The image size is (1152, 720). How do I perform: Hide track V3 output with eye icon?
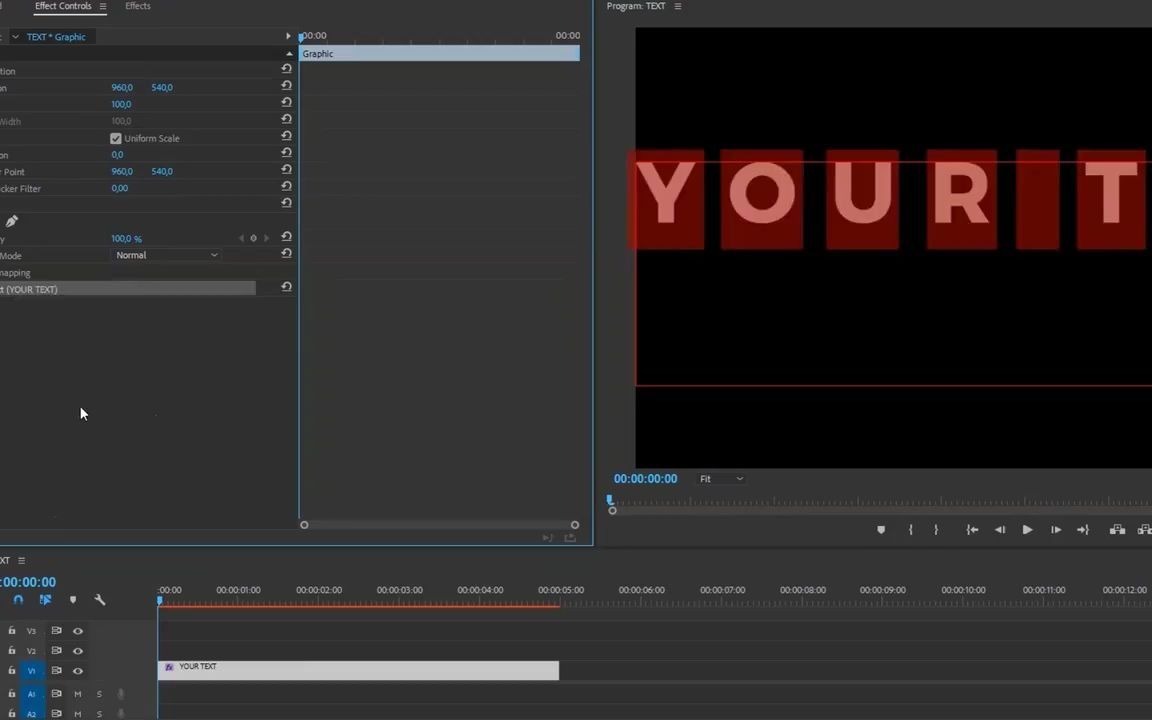tap(78, 631)
